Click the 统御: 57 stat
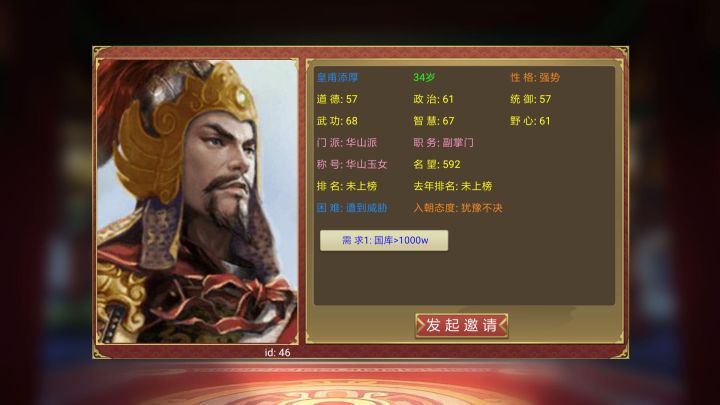720x405 pixels. coord(531,99)
